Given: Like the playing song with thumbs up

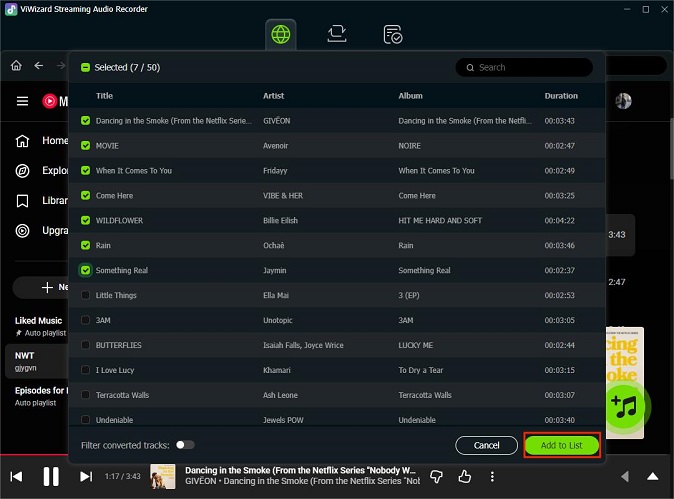Looking at the screenshot, I should 465,476.
